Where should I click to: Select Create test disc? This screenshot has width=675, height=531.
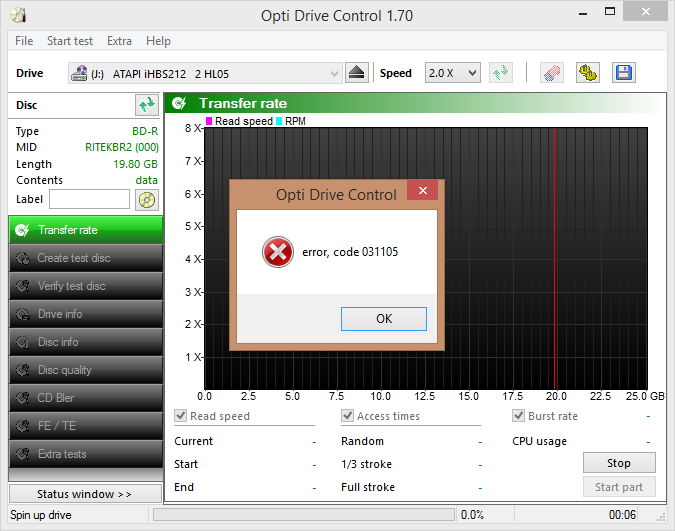click(86, 258)
